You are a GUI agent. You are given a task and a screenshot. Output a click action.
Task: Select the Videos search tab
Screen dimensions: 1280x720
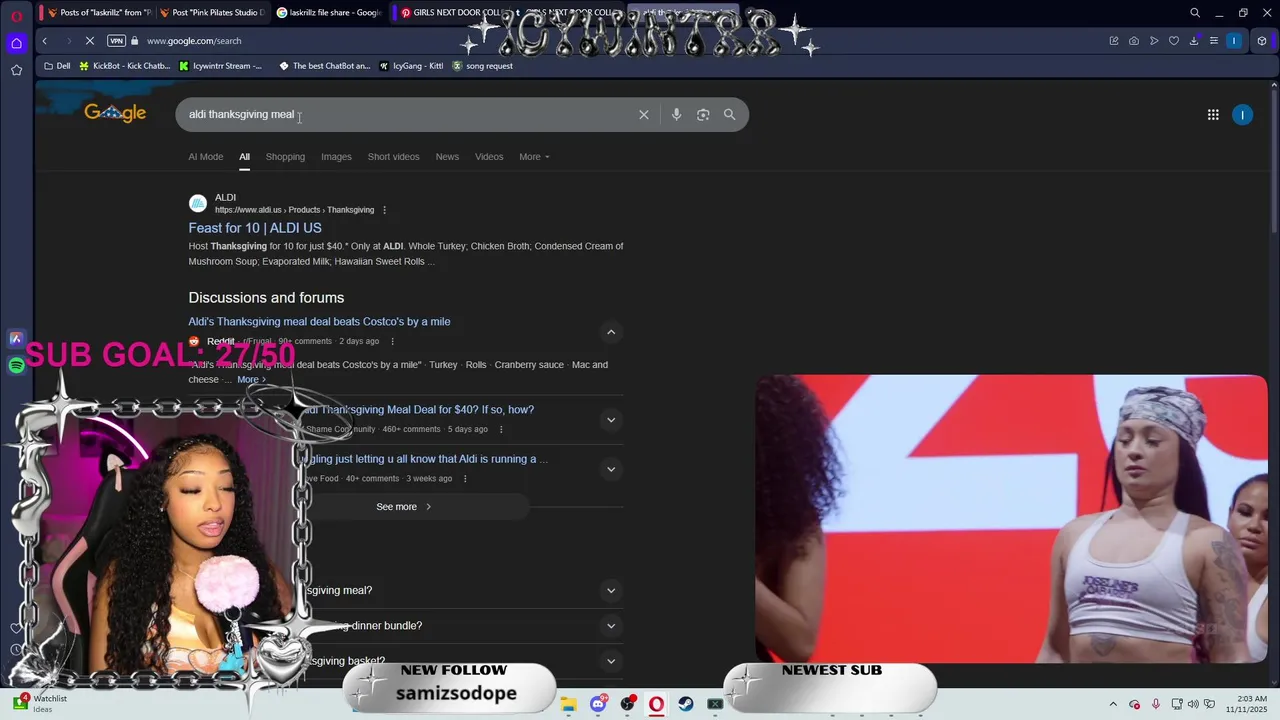click(489, 157)
